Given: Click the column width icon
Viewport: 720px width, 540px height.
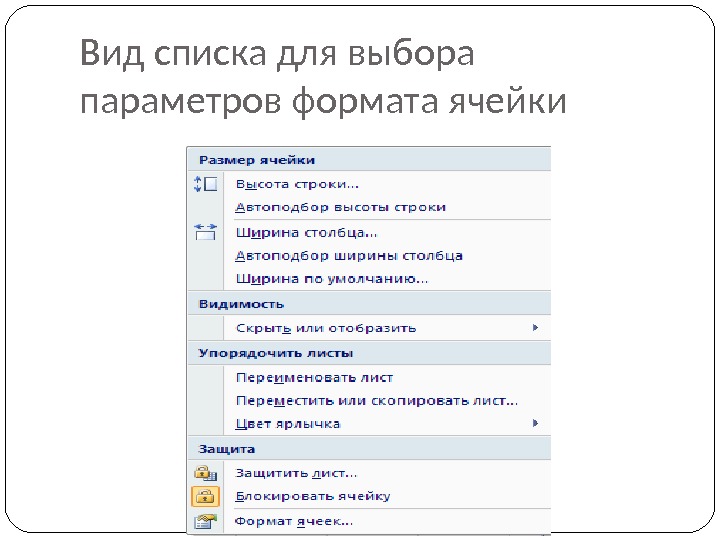Looking at the screenshot, I should pyautogui.click(x=205, y=232).
